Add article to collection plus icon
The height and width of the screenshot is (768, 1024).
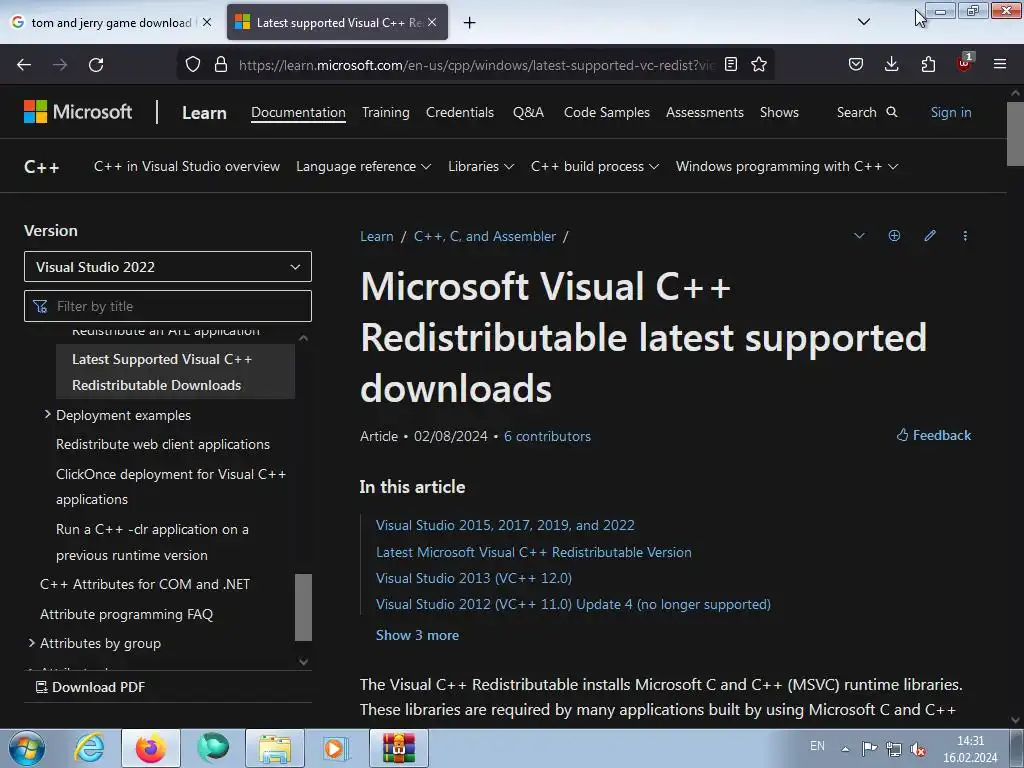point(894,236)
